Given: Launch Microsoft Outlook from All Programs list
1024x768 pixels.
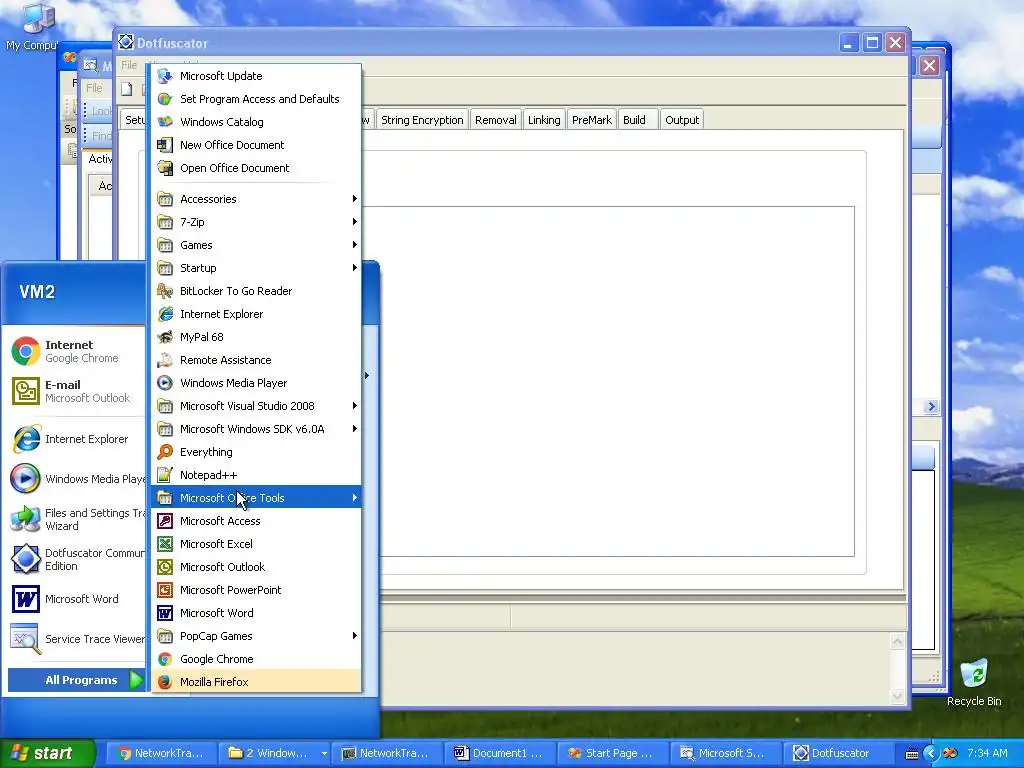Looking at the screenshot, I should coord(256,567).
